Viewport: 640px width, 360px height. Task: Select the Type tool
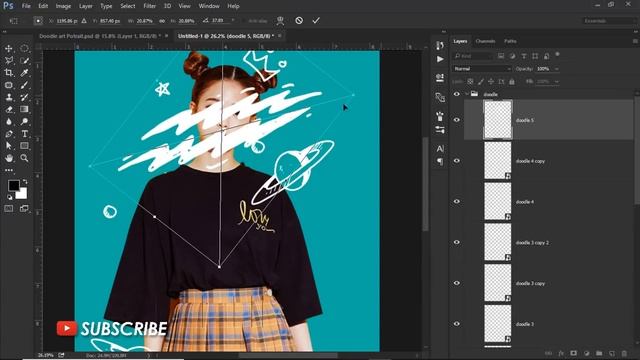click(24, 134)
